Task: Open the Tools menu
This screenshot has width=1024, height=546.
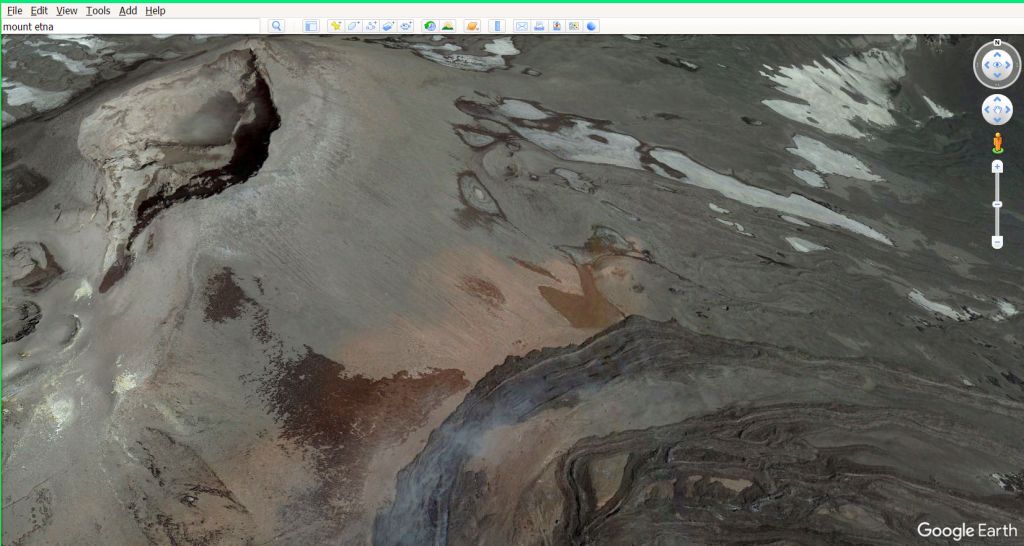Action: (x=98, y=10)
